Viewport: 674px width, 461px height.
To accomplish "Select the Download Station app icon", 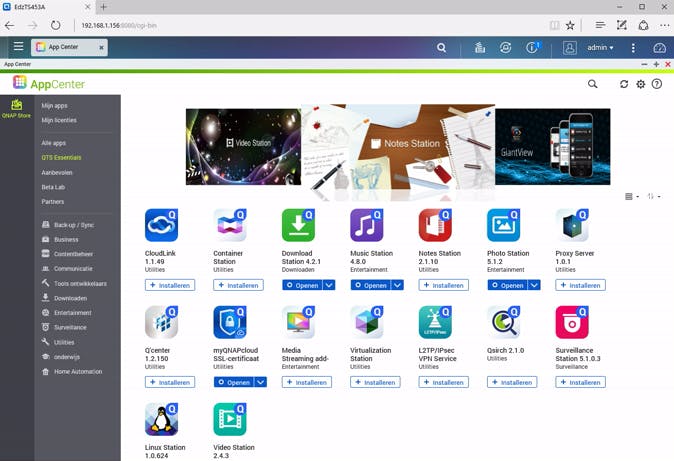I will tap(298, 225).
